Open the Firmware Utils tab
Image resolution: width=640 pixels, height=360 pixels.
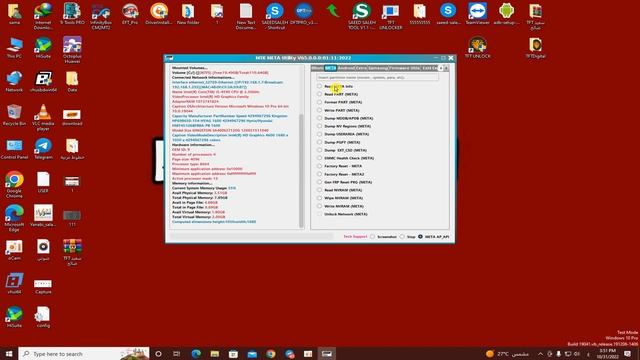click(404, 68)
